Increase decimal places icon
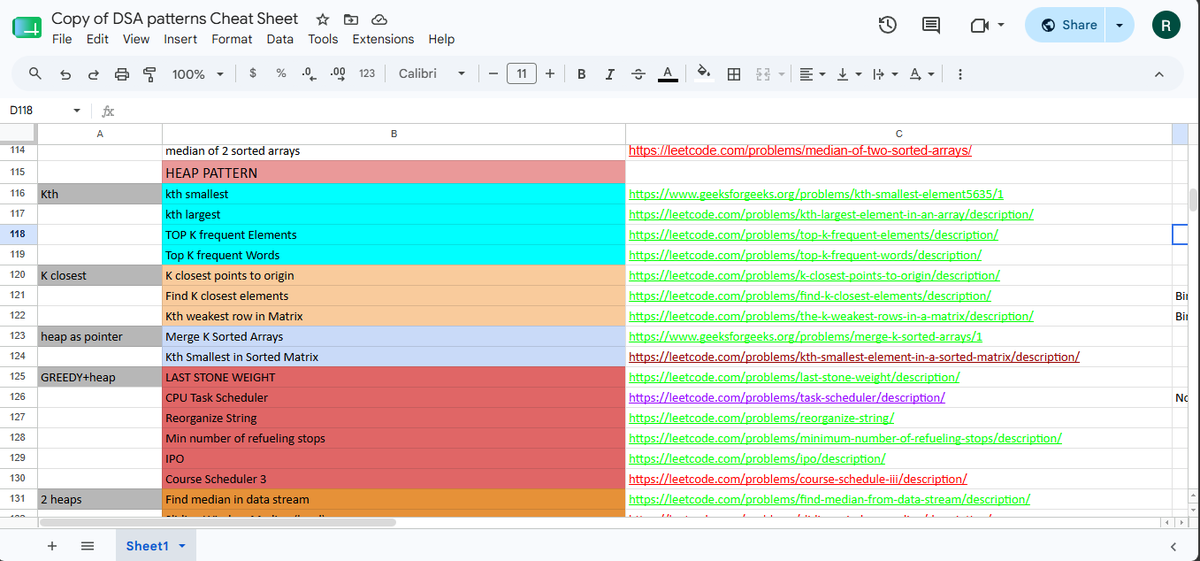 (338, 73)
